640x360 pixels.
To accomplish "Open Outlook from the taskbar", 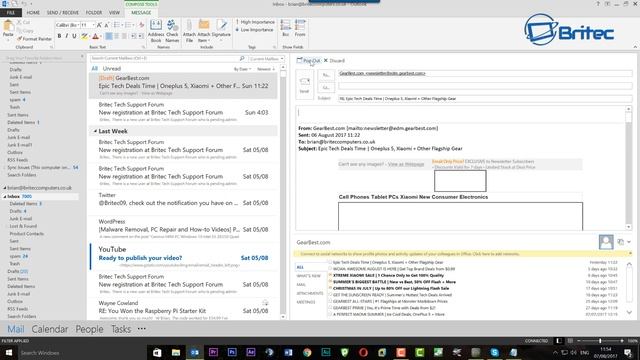I will click(194, 352).
